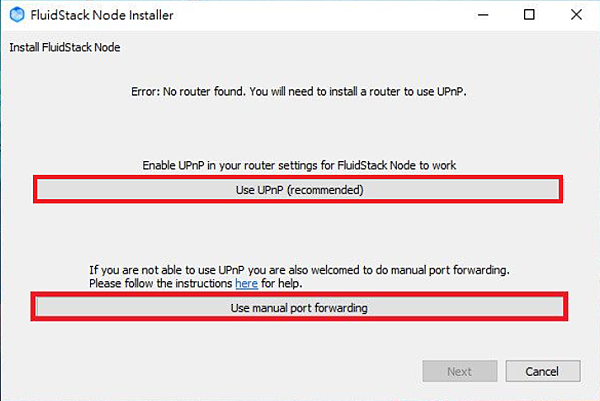Click the grayed-out Next button

[460, 371]
